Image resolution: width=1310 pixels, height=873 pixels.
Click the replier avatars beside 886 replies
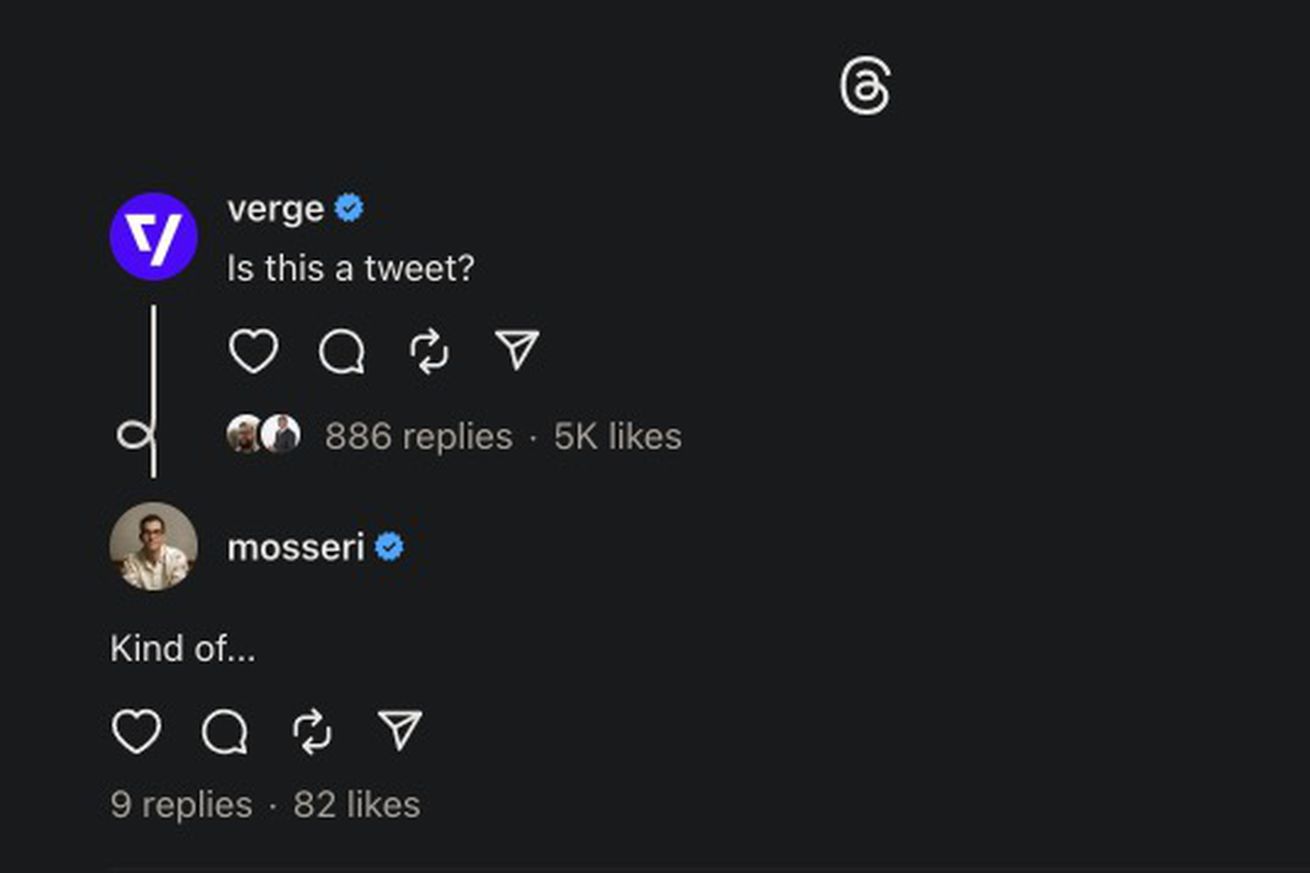(263, 435)
